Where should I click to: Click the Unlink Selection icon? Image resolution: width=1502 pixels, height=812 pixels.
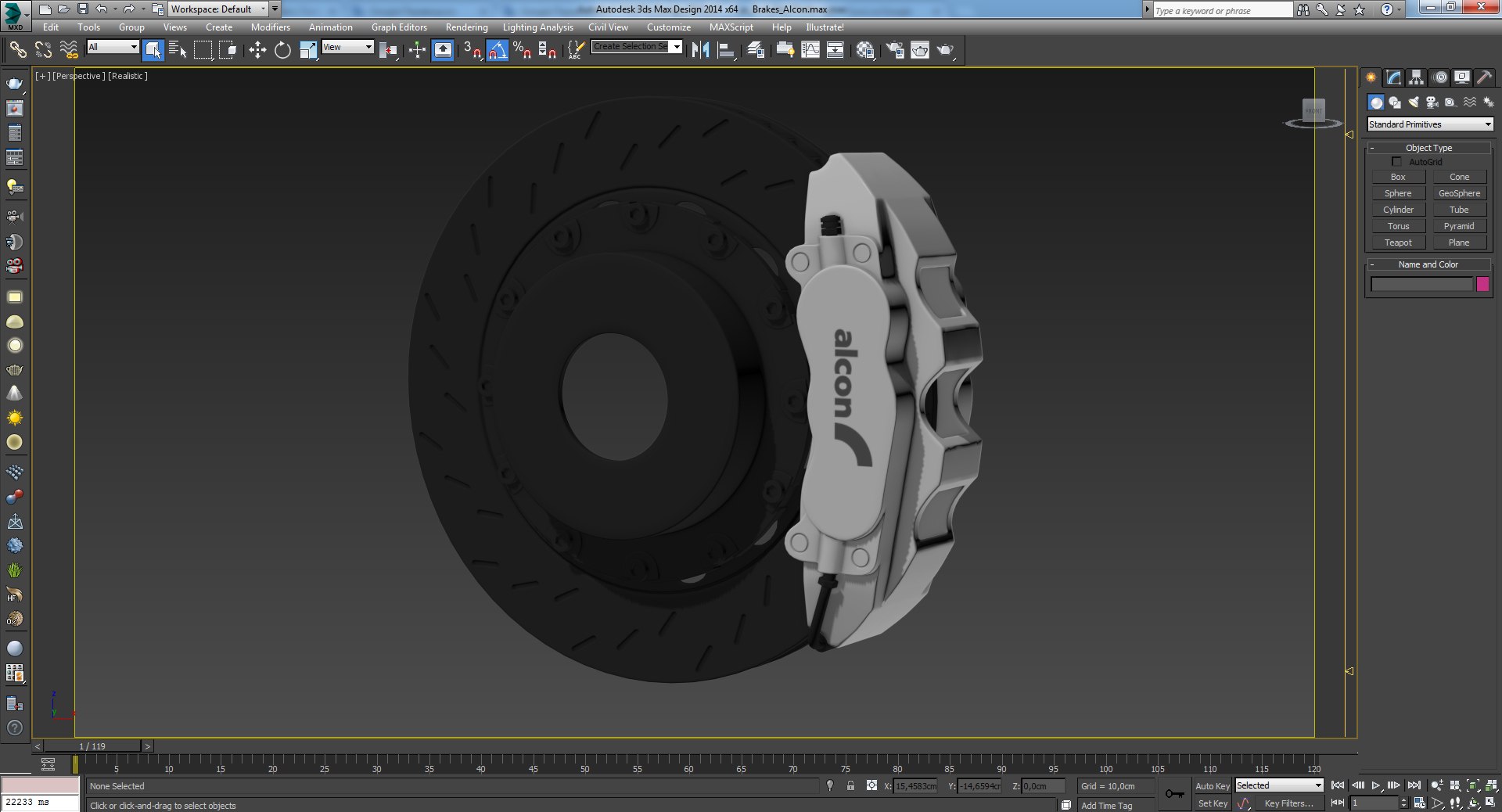pos(43,50)
